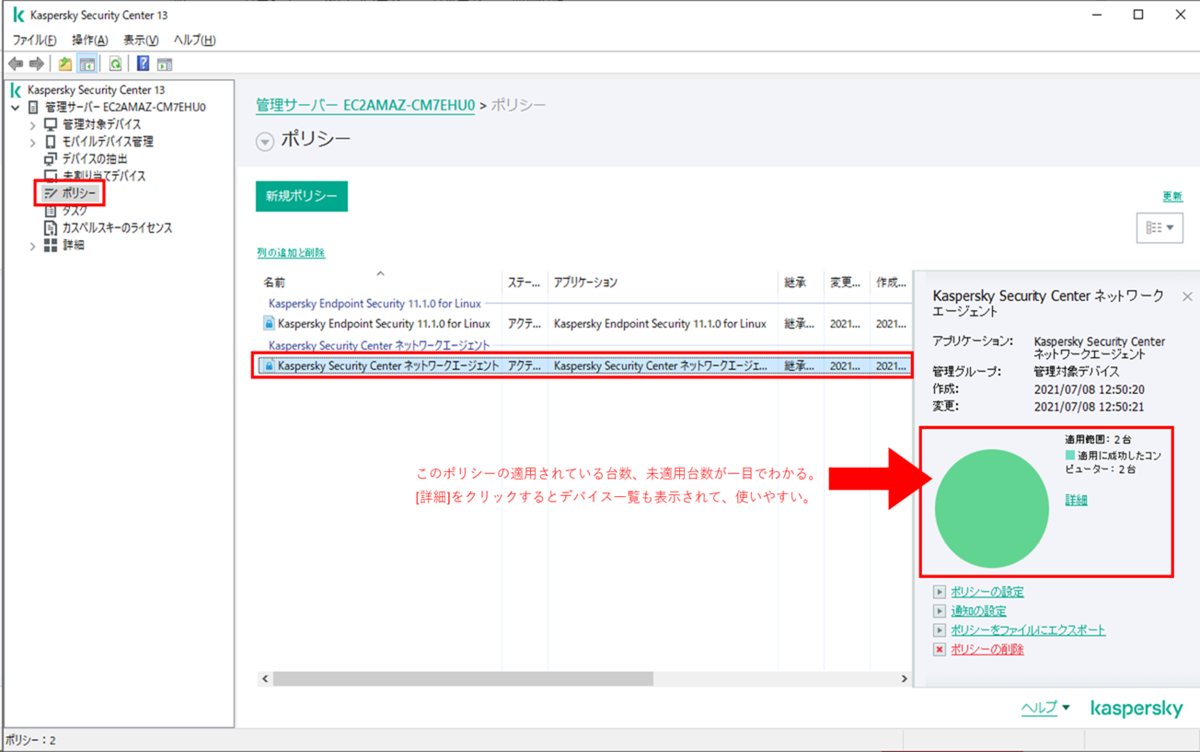Click the 詳細 link beside the pie chart
This screenshot has height=752, width=1200.
1076,500
